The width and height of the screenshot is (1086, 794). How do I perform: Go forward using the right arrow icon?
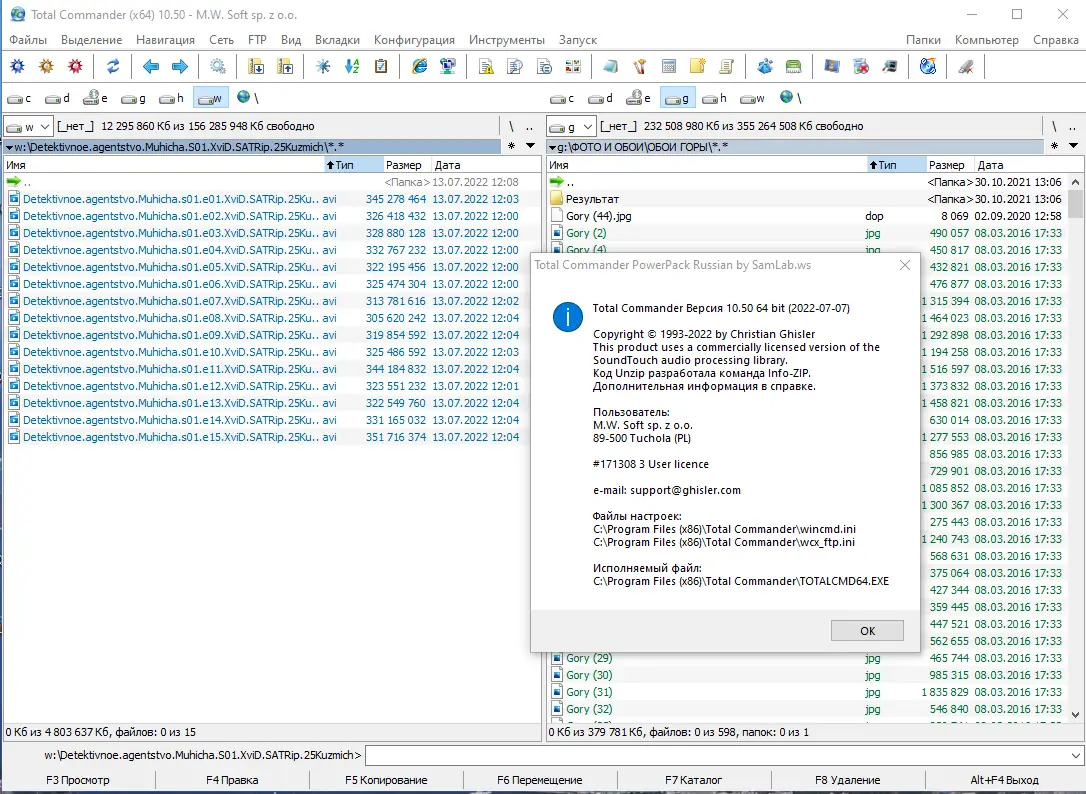(179, 67)
